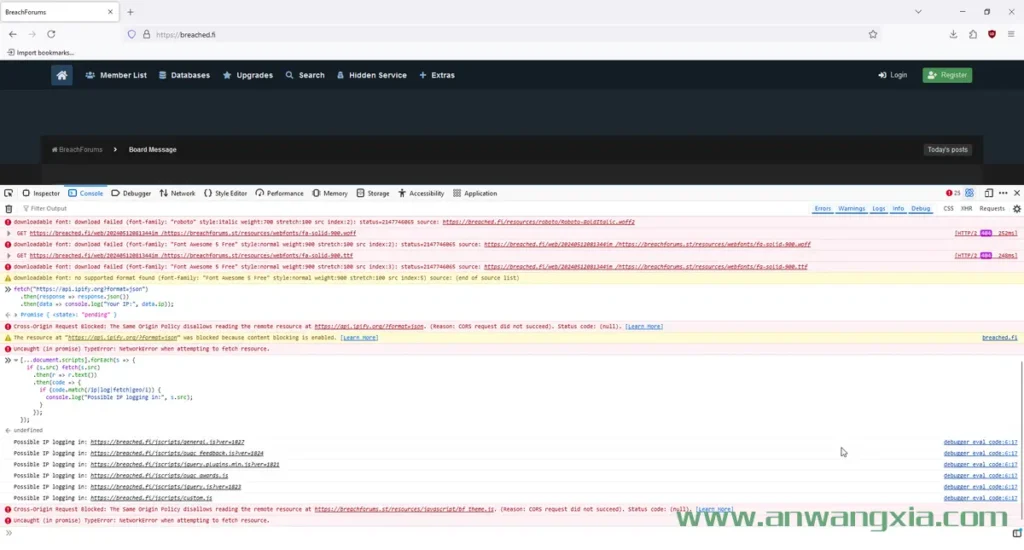Screen dimensions: 1024x550
Task: Open the console settings gear icon
Action: click(1017, 209)
